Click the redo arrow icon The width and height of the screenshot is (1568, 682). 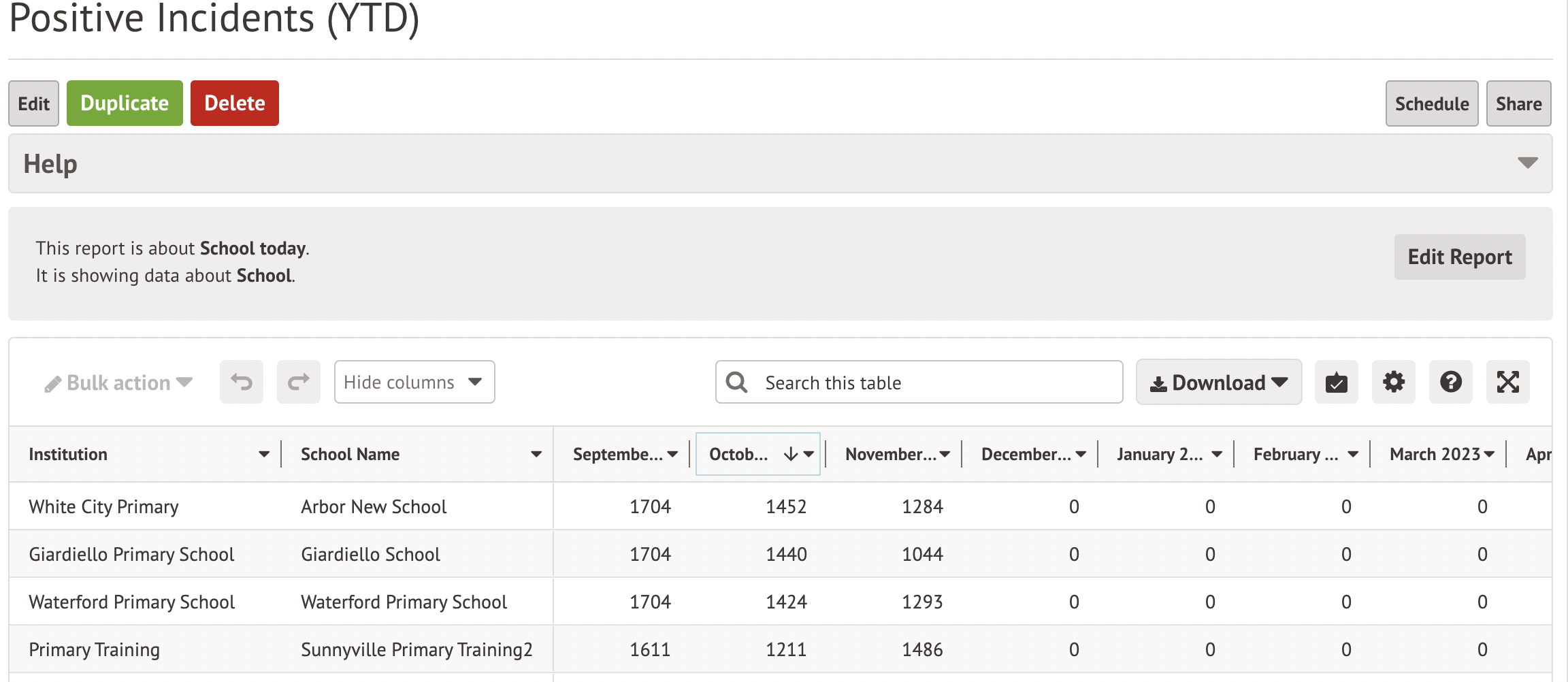pyautogui.click(x=298, y=382)
